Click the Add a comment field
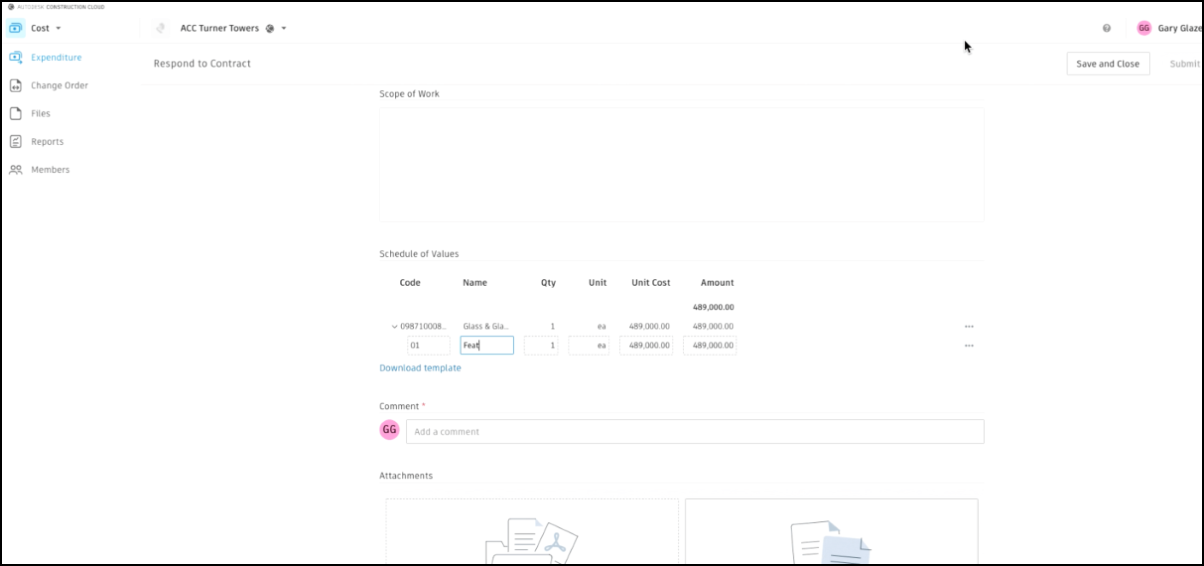1204x566 pixels. [x=695, y=431]
